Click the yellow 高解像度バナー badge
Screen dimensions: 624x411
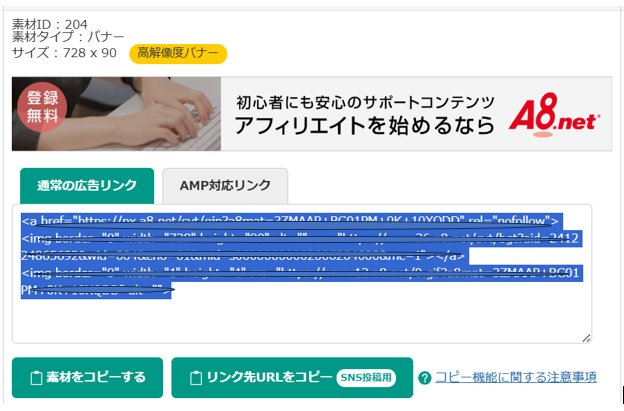click(178, 53)
